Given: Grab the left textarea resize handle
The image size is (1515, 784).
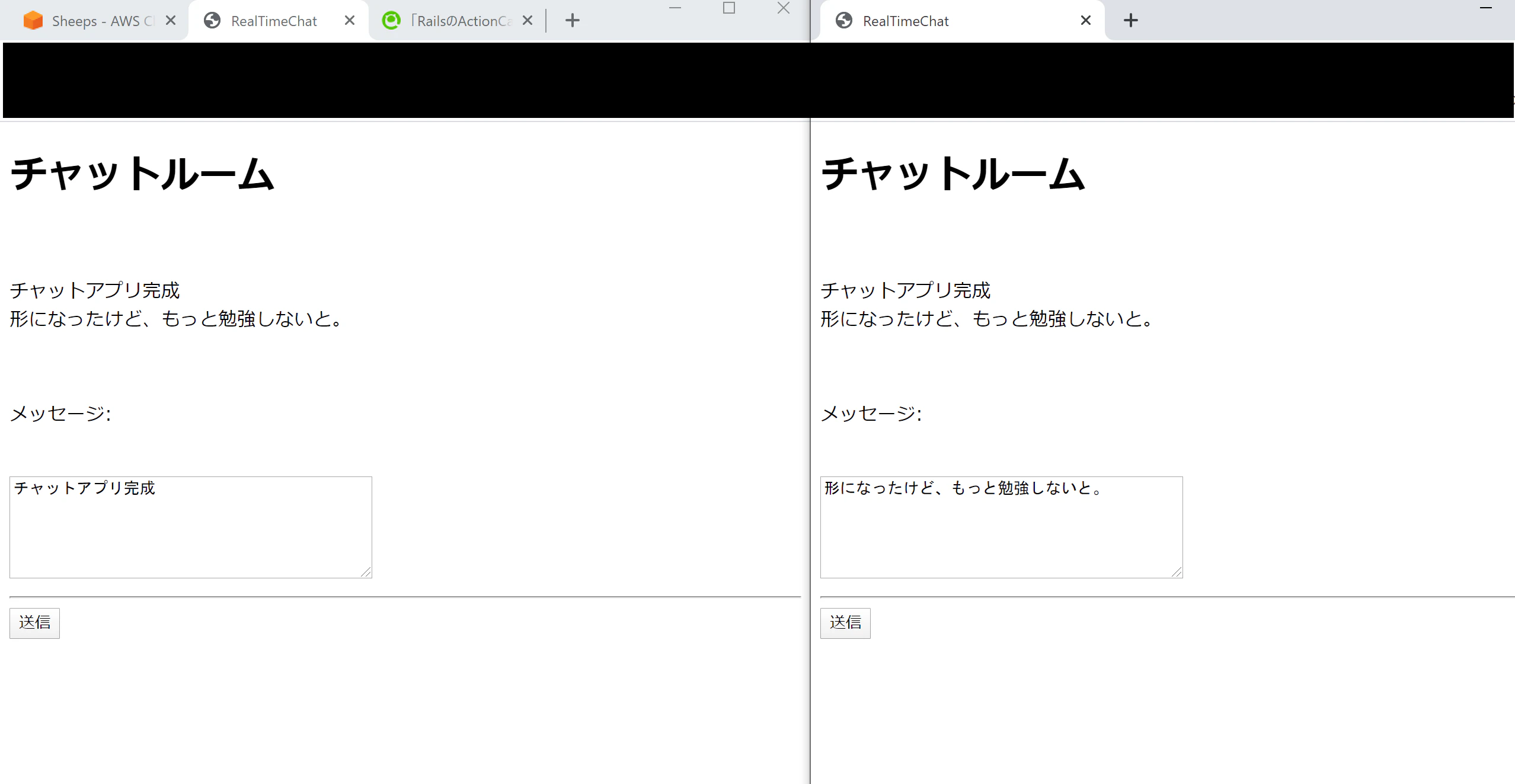Looking at the screenshot, I should pos(366,572).
